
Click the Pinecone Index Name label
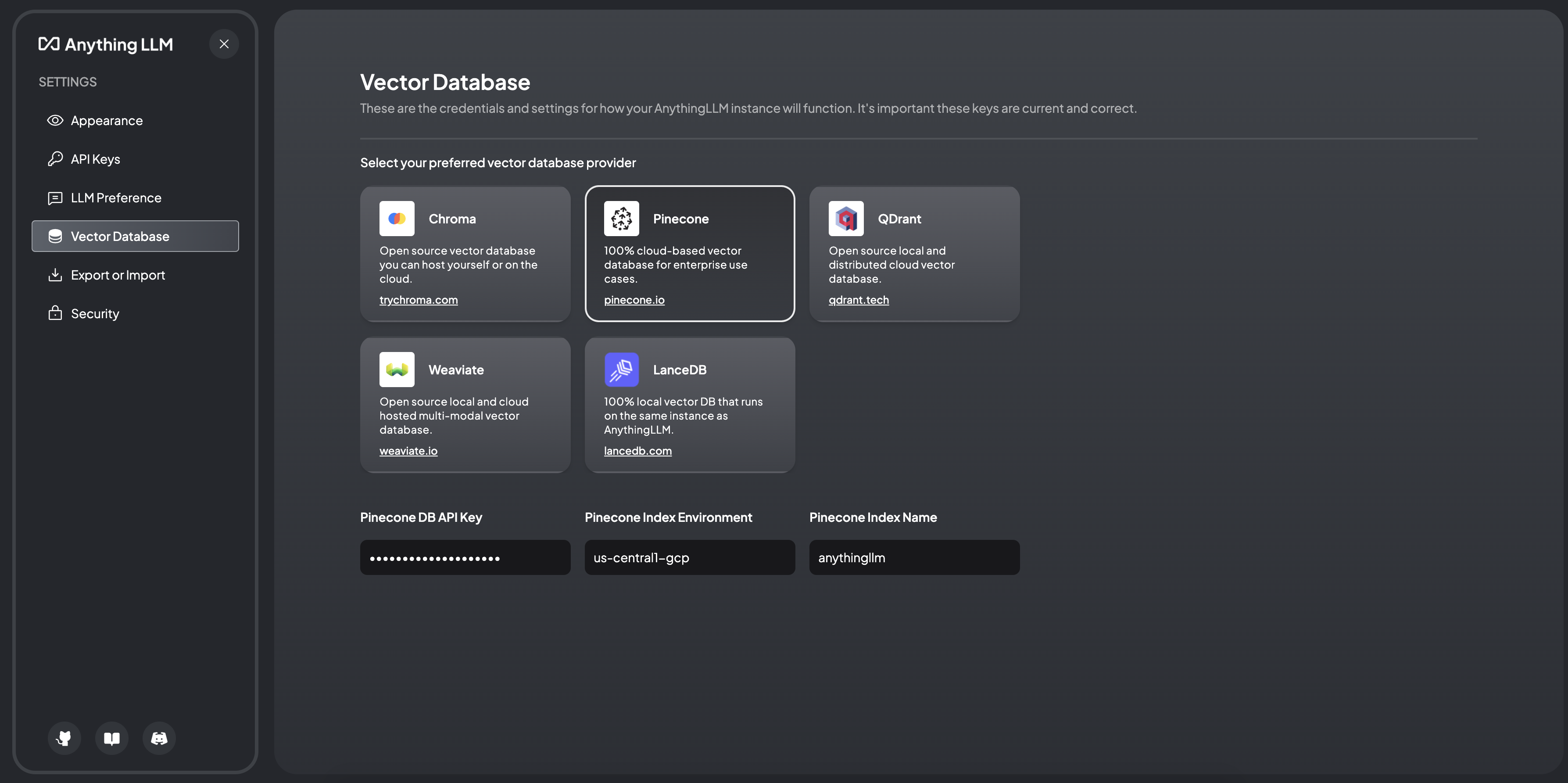coord(873,517)
